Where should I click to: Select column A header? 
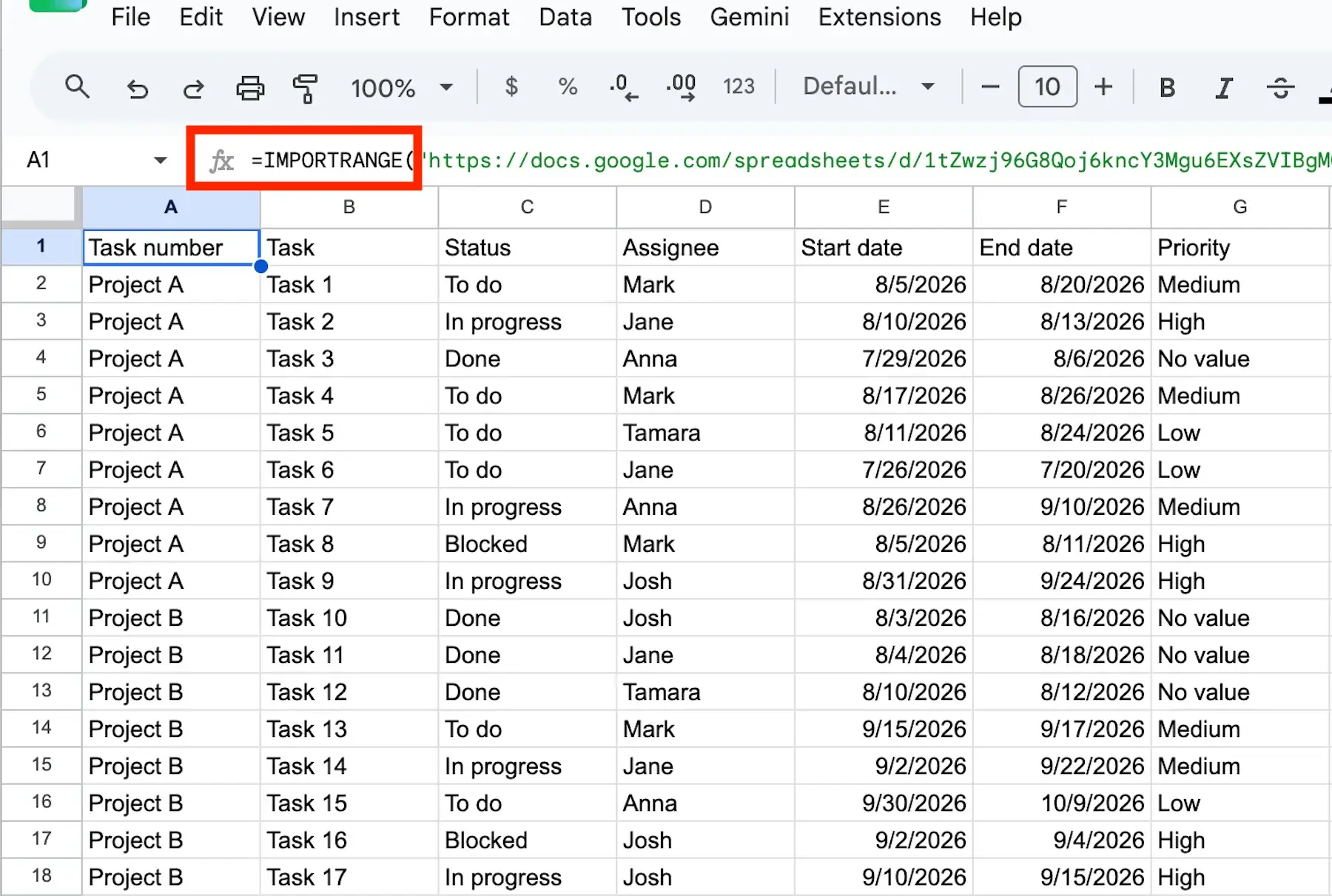tap(171, 207)
